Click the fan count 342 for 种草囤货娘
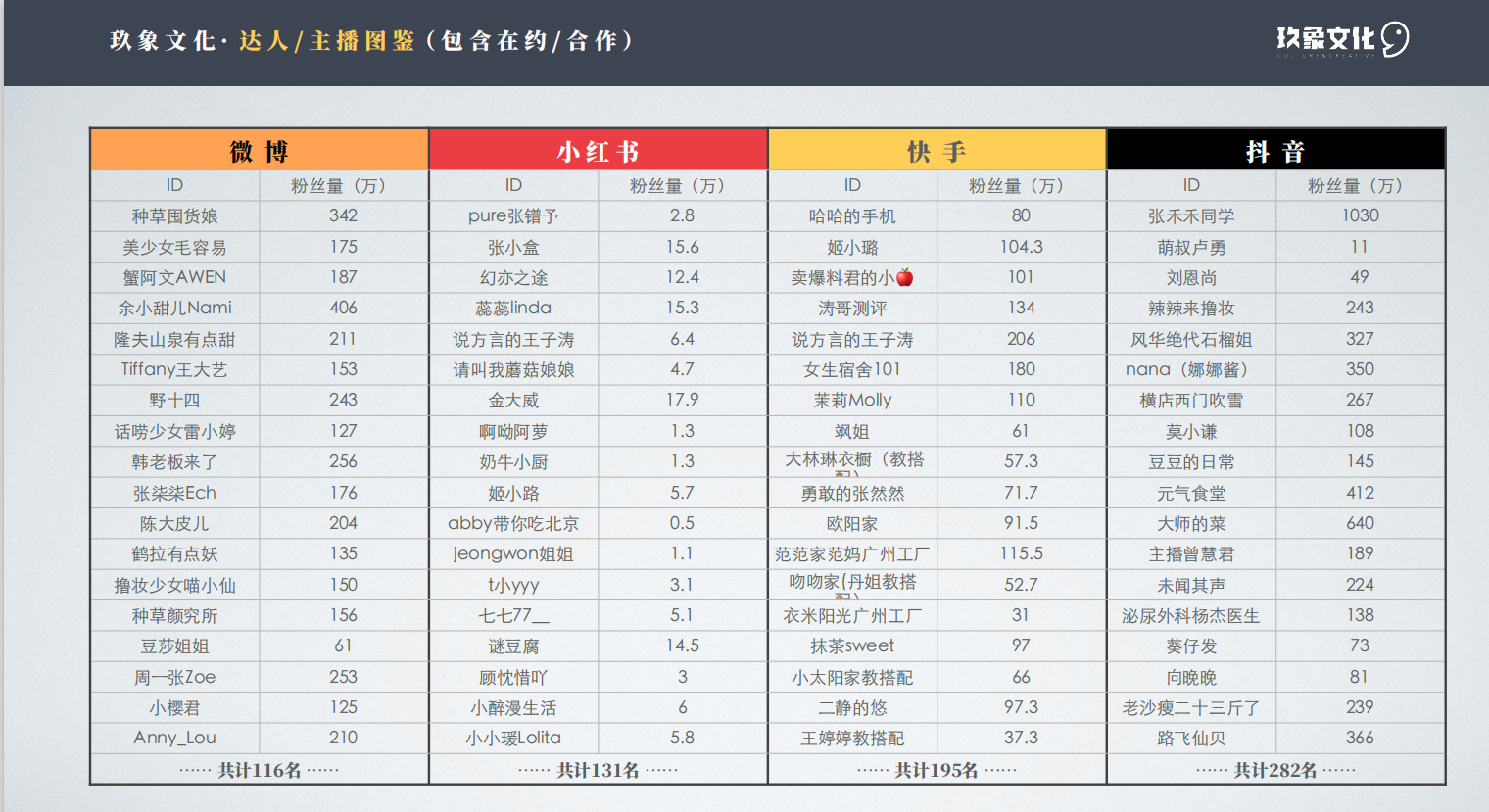1489x812 pixels. point(343,215)
